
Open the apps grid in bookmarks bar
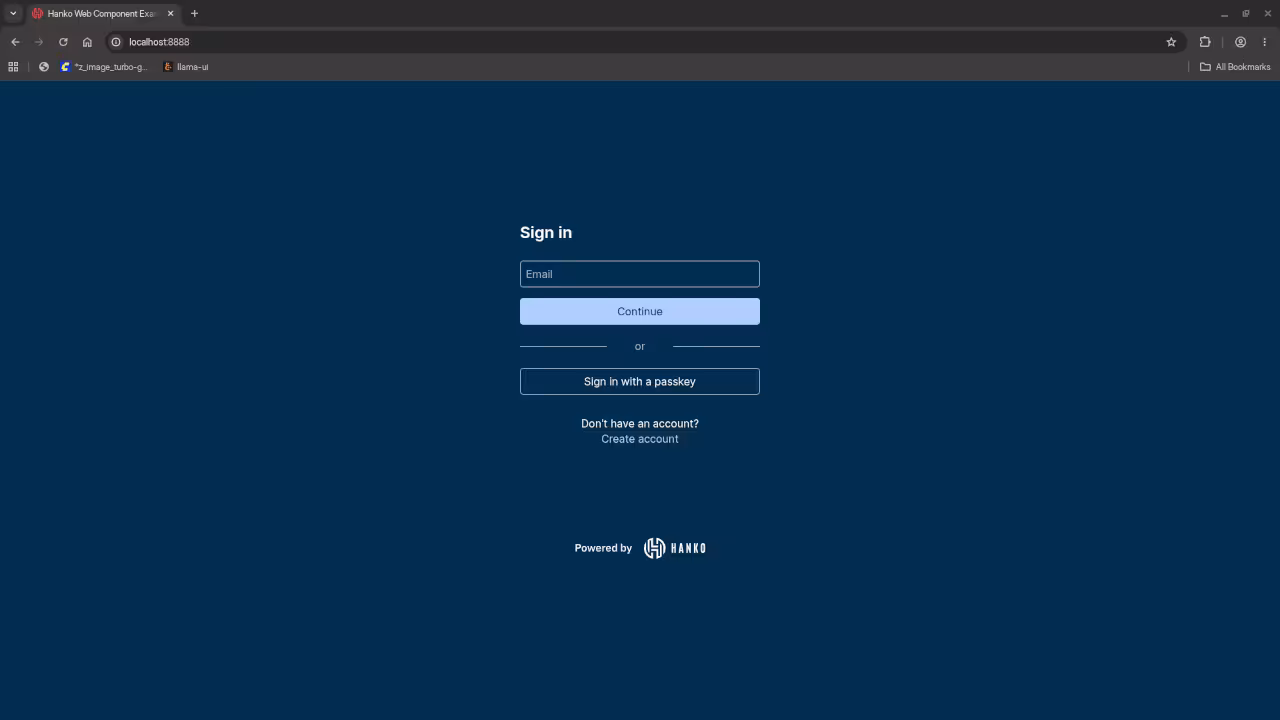13,67
